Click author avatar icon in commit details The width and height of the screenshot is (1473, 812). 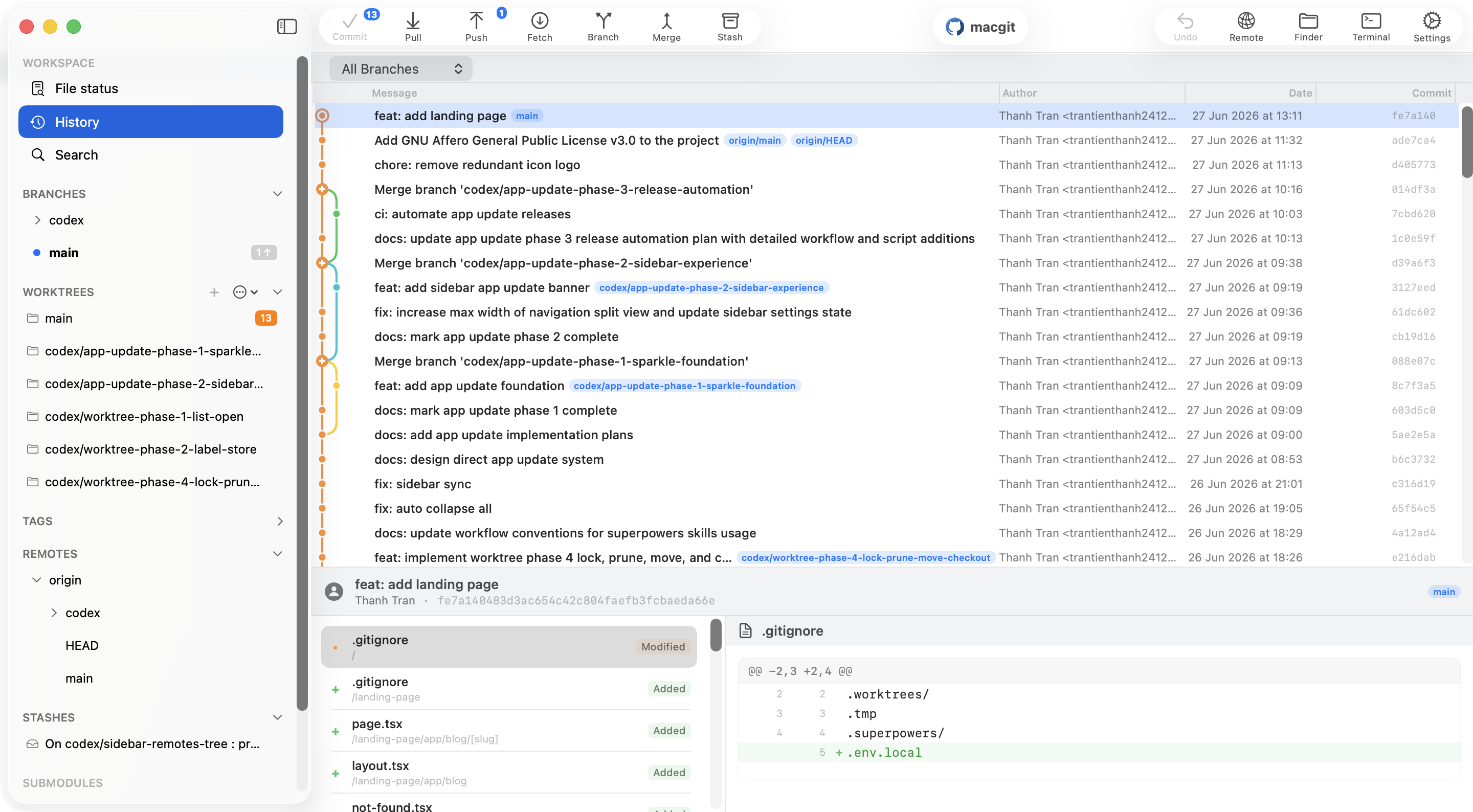point(334,591)
